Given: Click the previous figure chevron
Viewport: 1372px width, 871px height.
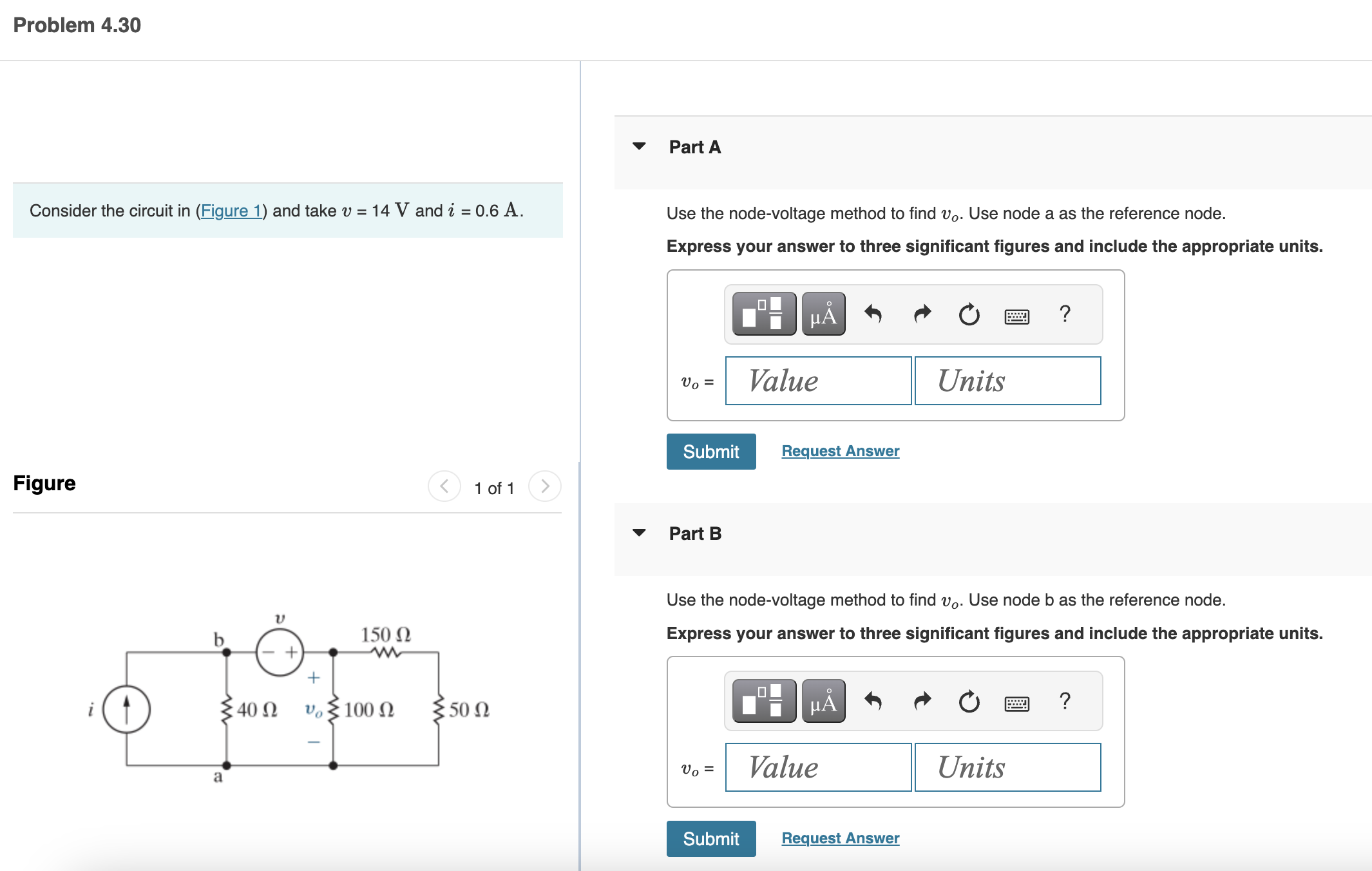Looking at the screenshot, I should coord(444,487).
